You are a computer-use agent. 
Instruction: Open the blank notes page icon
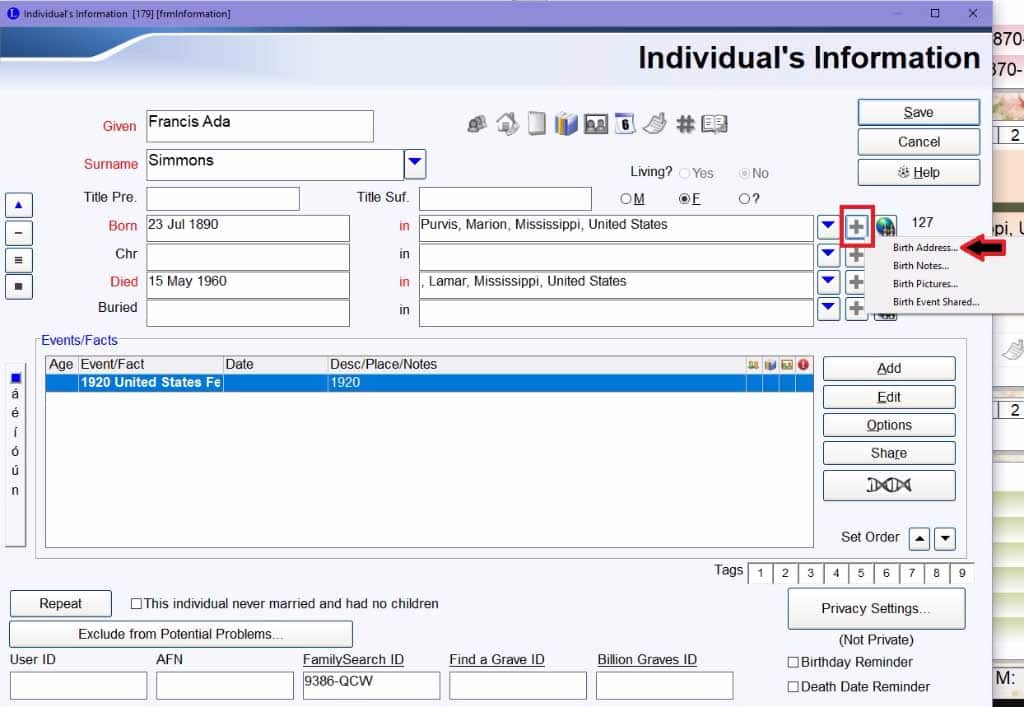[x=537, y=123]
